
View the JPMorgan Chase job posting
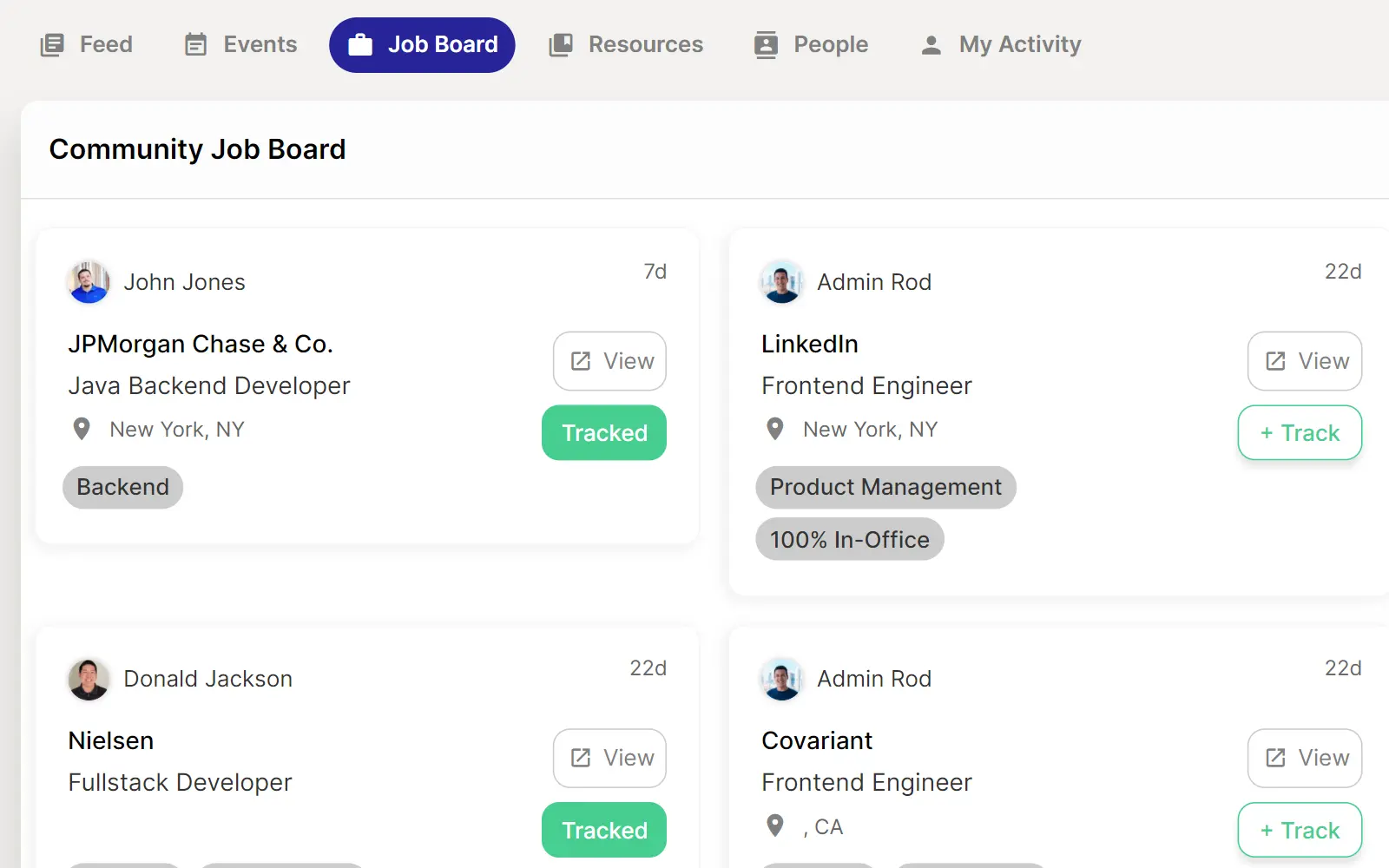pyautogui.click(x=609, y=361)
